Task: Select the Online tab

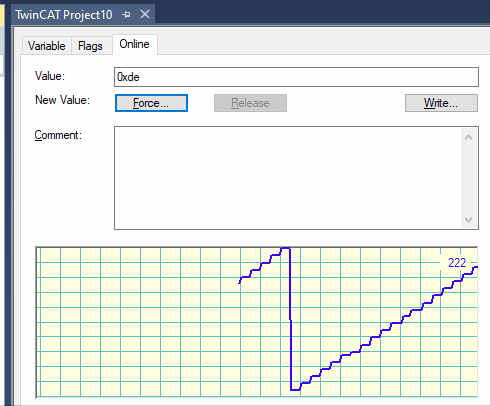Action: 135,44
